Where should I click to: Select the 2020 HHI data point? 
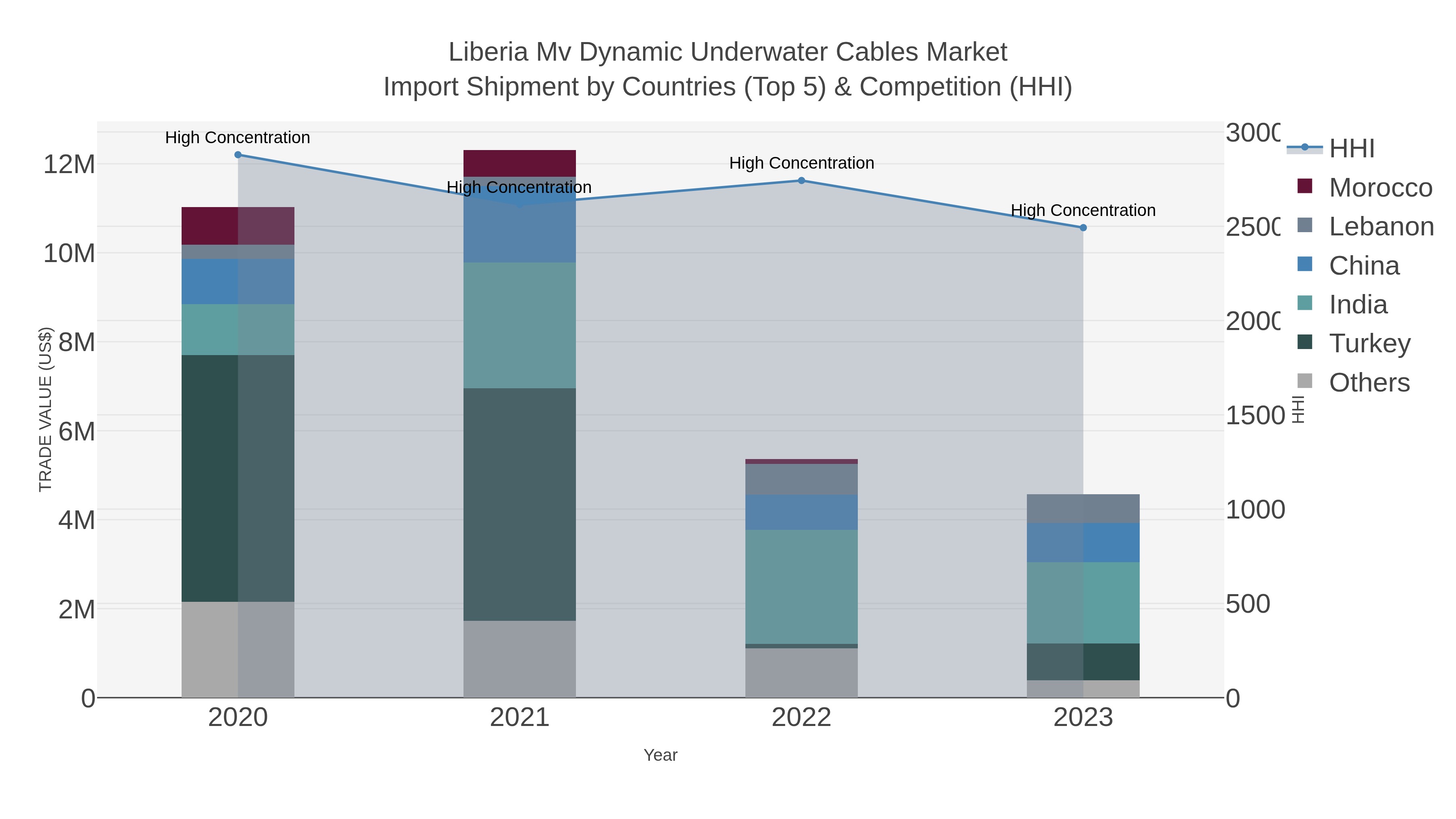[238, 155]
